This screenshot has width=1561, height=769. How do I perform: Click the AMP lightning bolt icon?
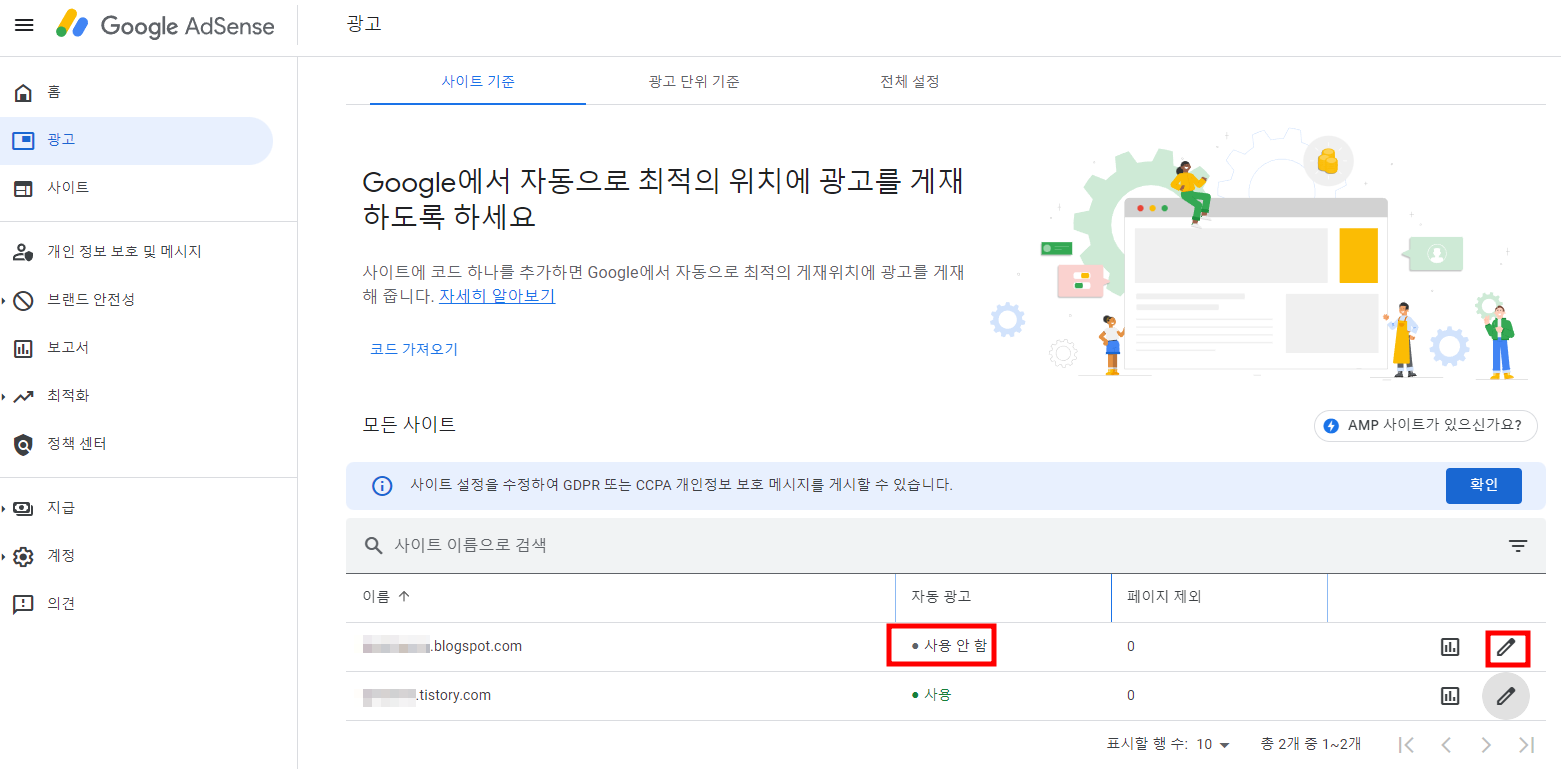click(x=1331, y=425)
